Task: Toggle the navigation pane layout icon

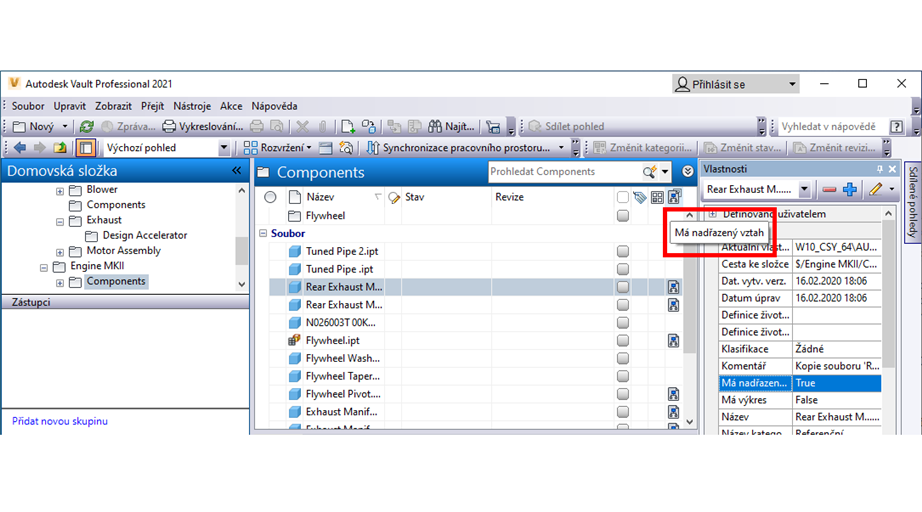Action: coord(86,148)
